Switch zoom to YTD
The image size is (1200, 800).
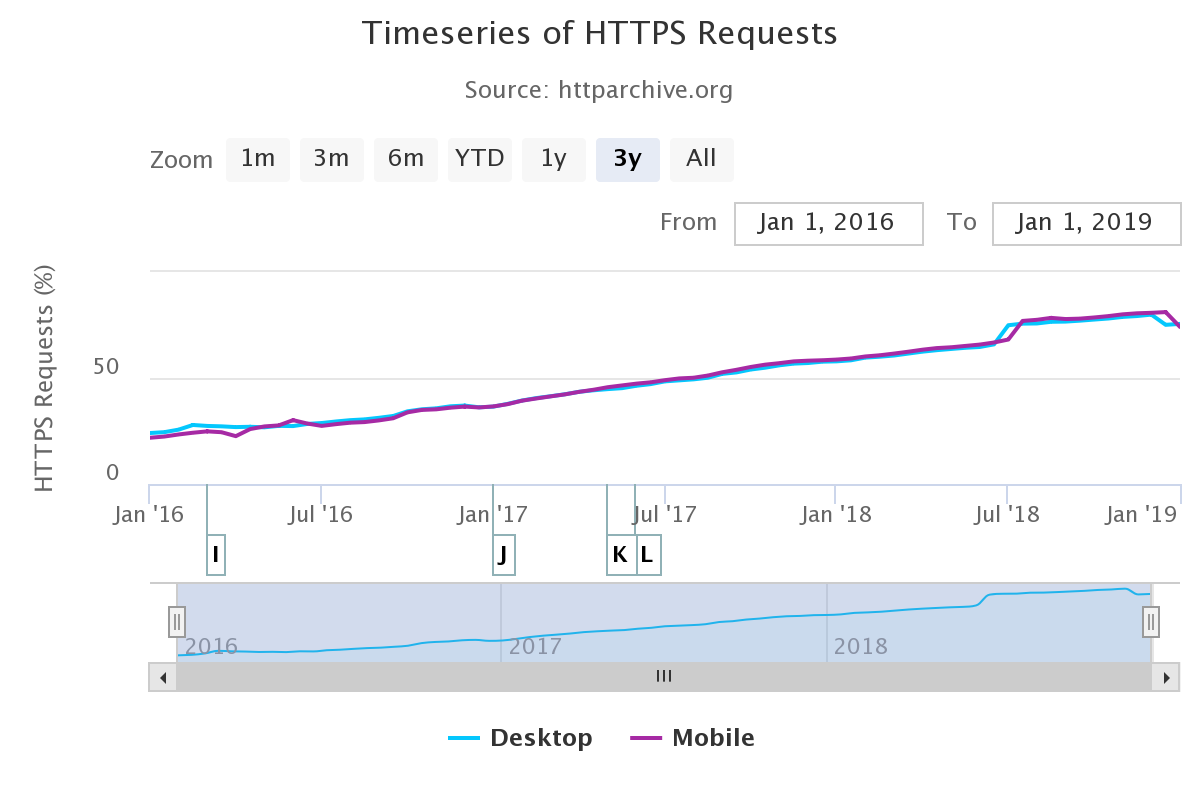point(480,159)
